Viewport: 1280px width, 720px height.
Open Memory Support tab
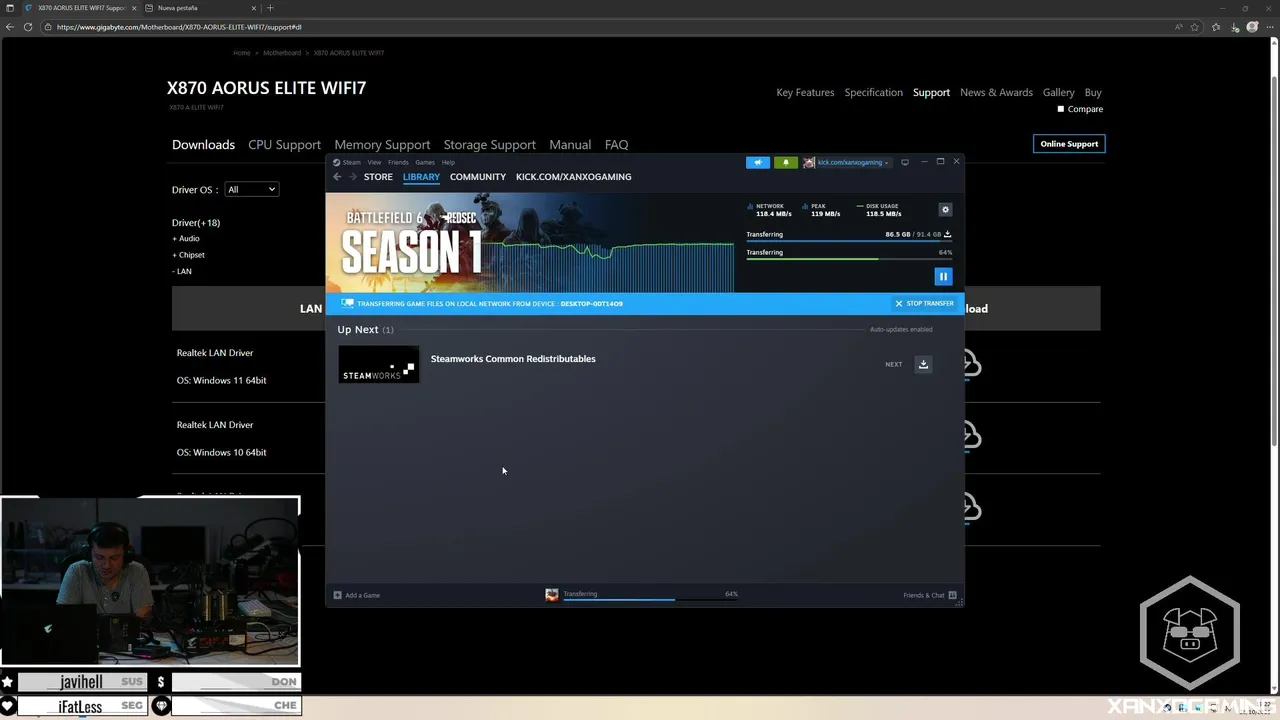[382, 145]
